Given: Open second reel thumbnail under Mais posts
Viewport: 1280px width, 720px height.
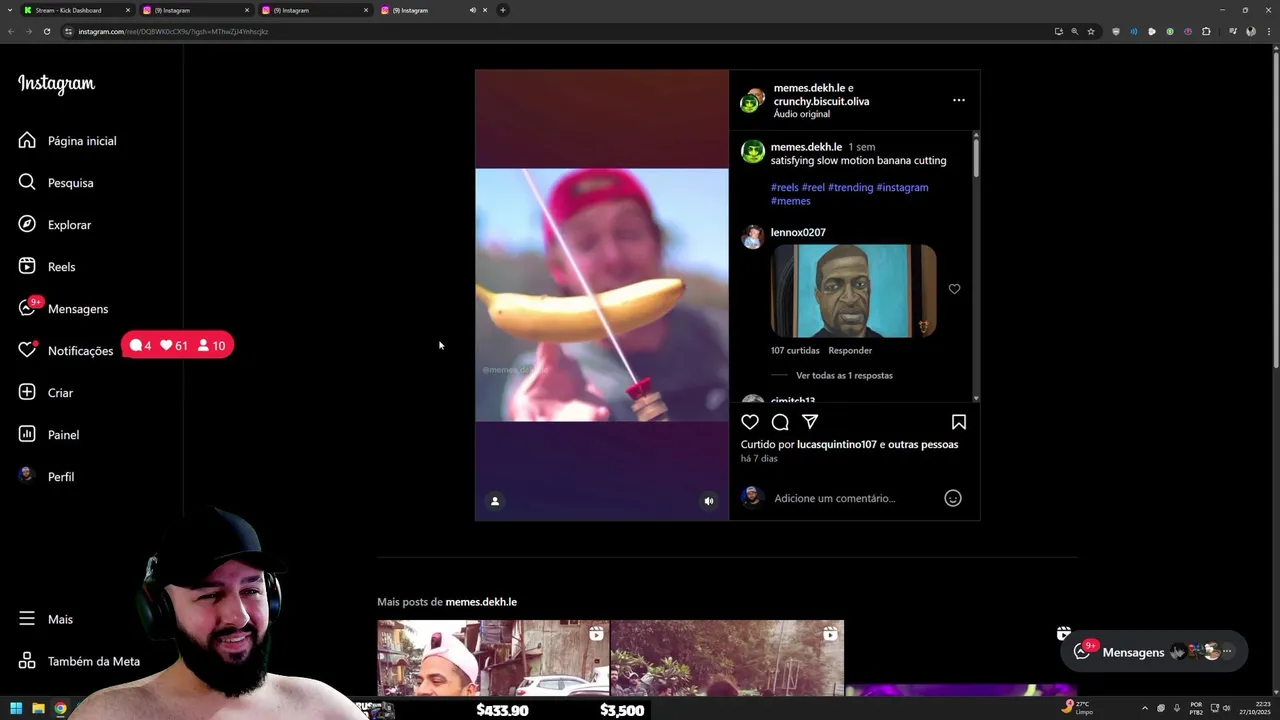Looking at the screenshot, I should click(x=727, y=658).
